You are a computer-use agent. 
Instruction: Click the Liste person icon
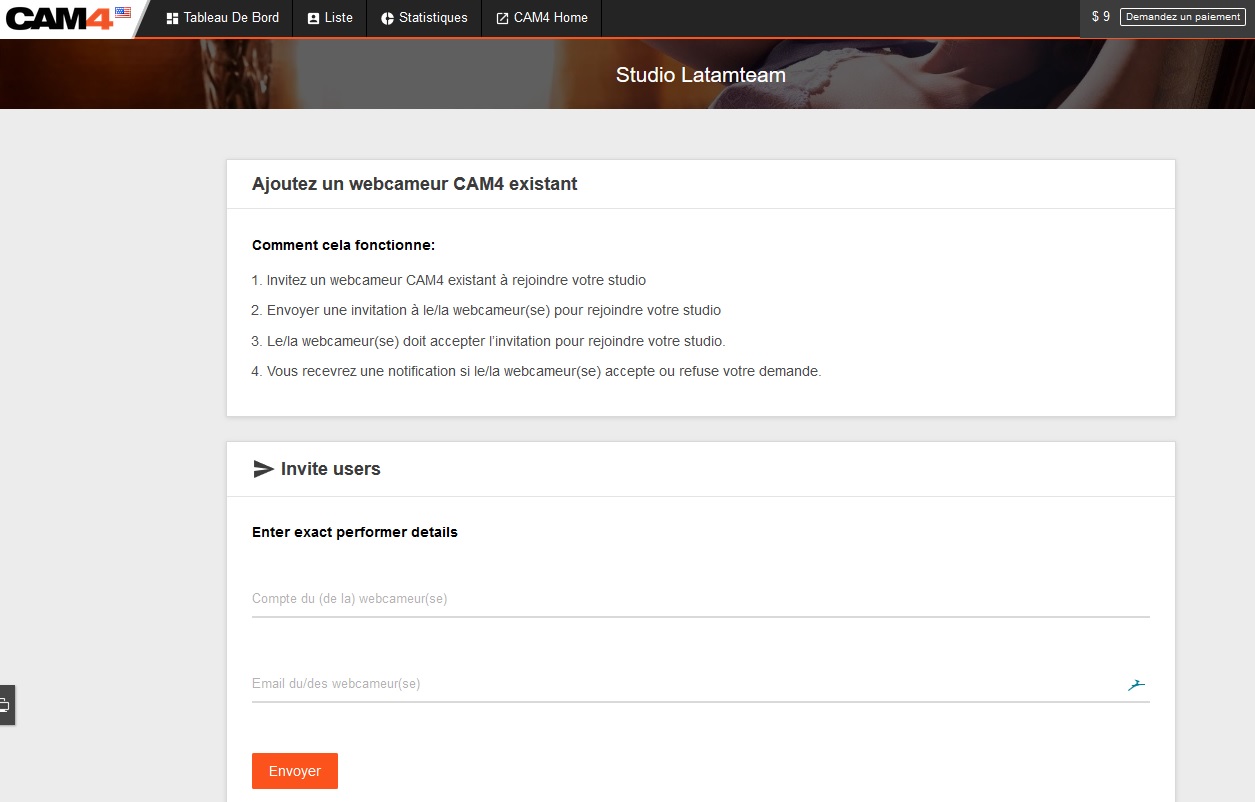(x=313, y=18)
